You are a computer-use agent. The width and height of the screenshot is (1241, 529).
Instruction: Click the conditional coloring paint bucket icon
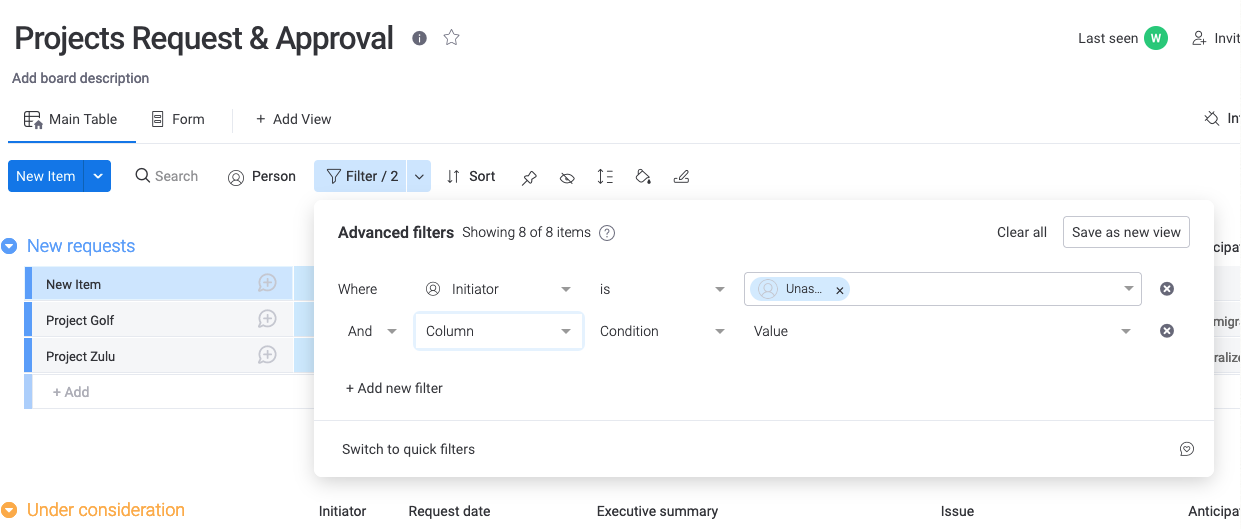[643, 177]
